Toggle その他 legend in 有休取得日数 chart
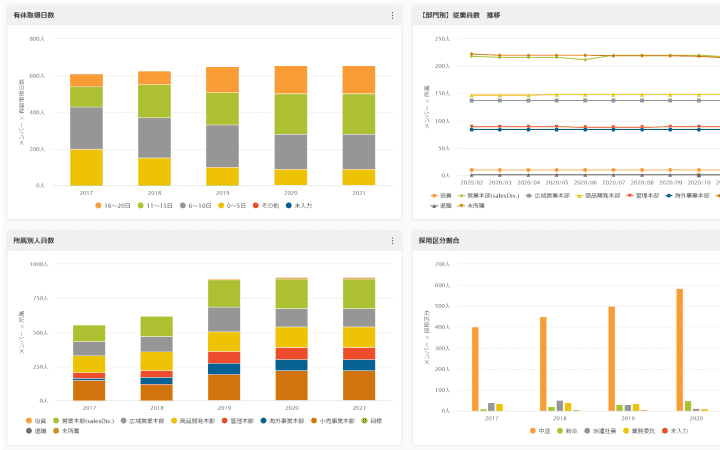Image resolution: width=720 pixels, height=450 pixels. 266,206
